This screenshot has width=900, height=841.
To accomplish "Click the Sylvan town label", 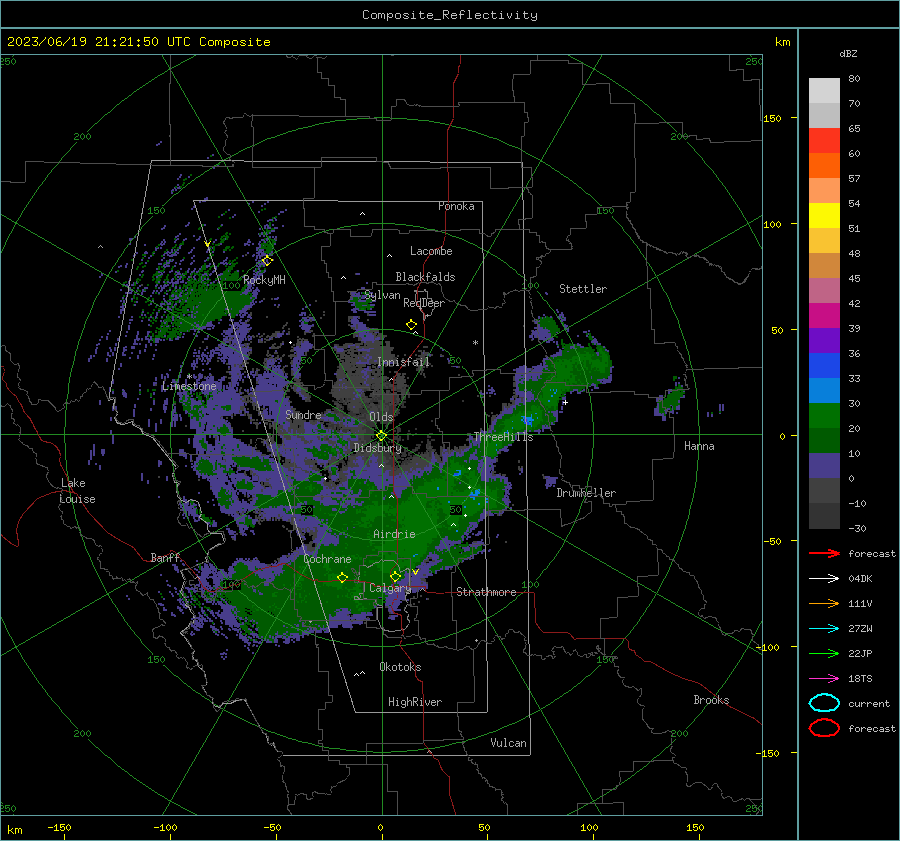I will pos(382,295).
